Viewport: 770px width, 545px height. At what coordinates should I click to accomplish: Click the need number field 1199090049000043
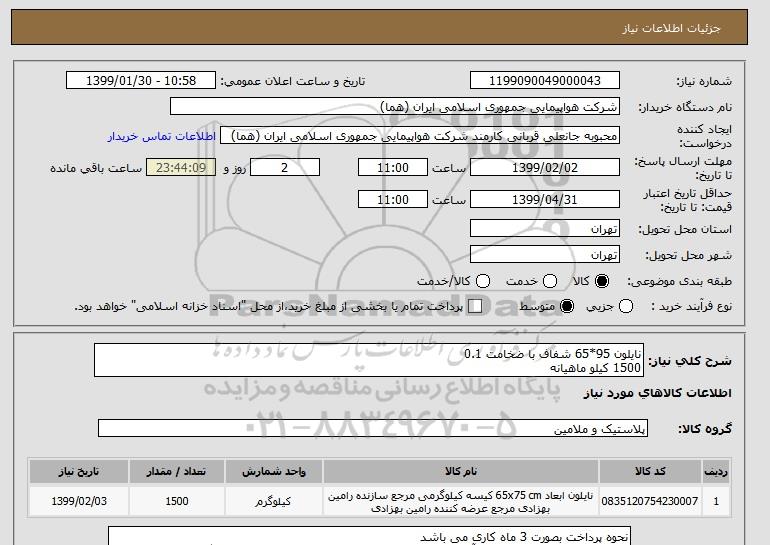click(x=545, y=81)
